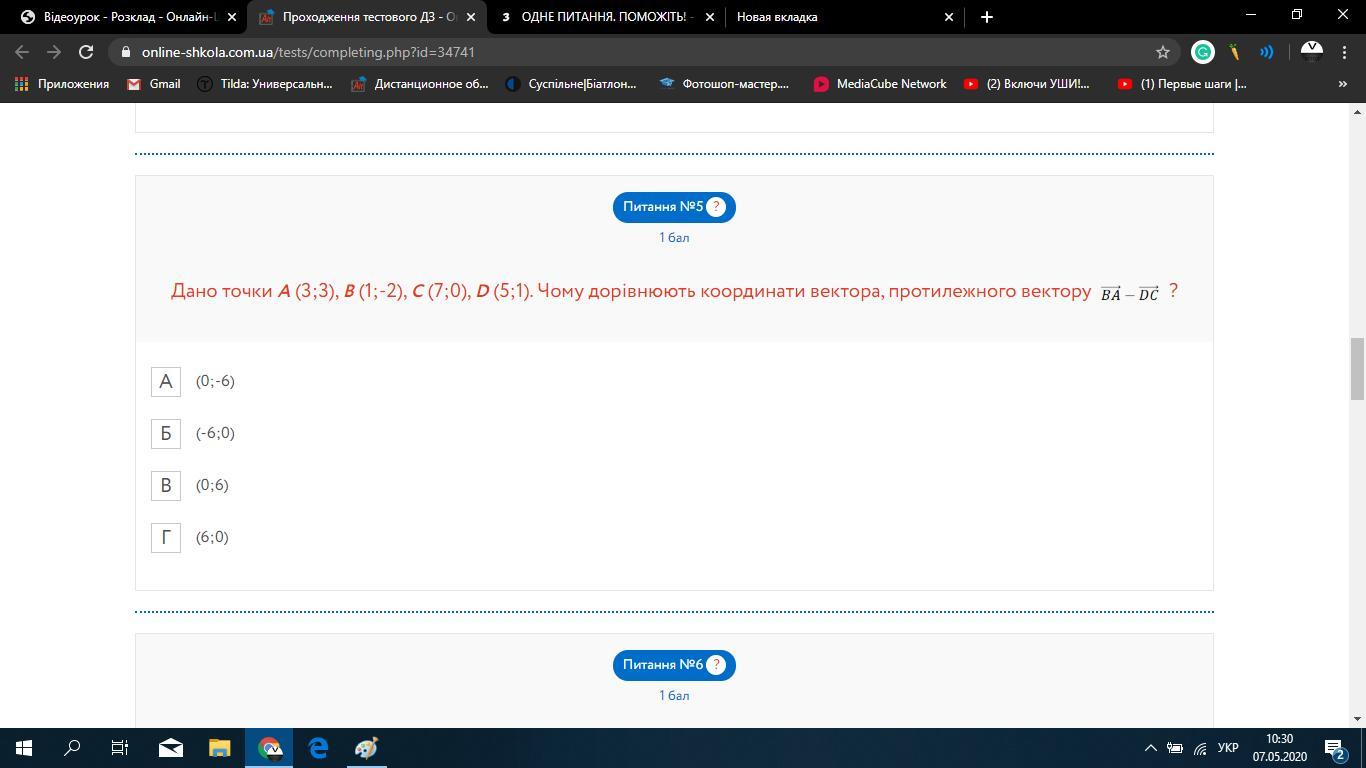Click the address bar URL field

645,52
